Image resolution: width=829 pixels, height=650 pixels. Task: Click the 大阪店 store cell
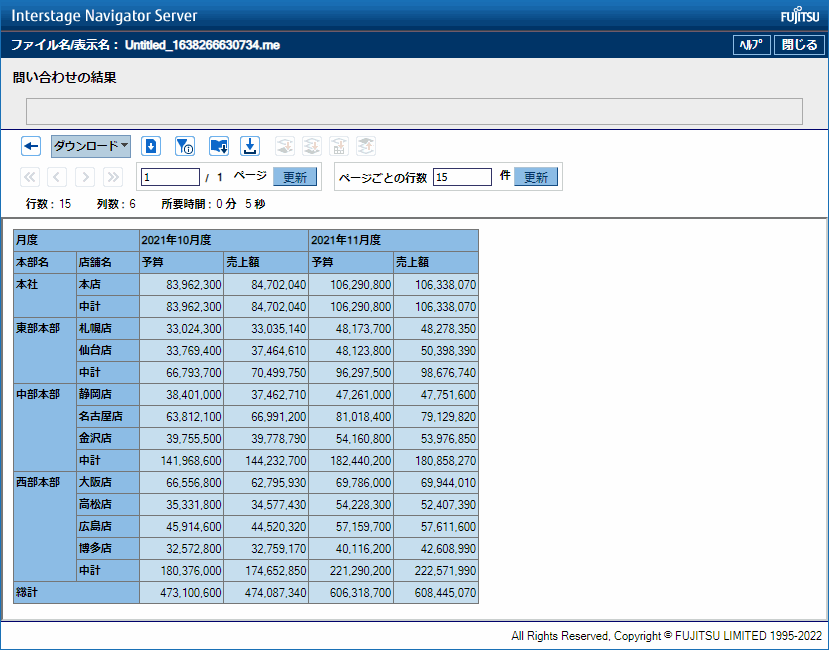(108, 482)
